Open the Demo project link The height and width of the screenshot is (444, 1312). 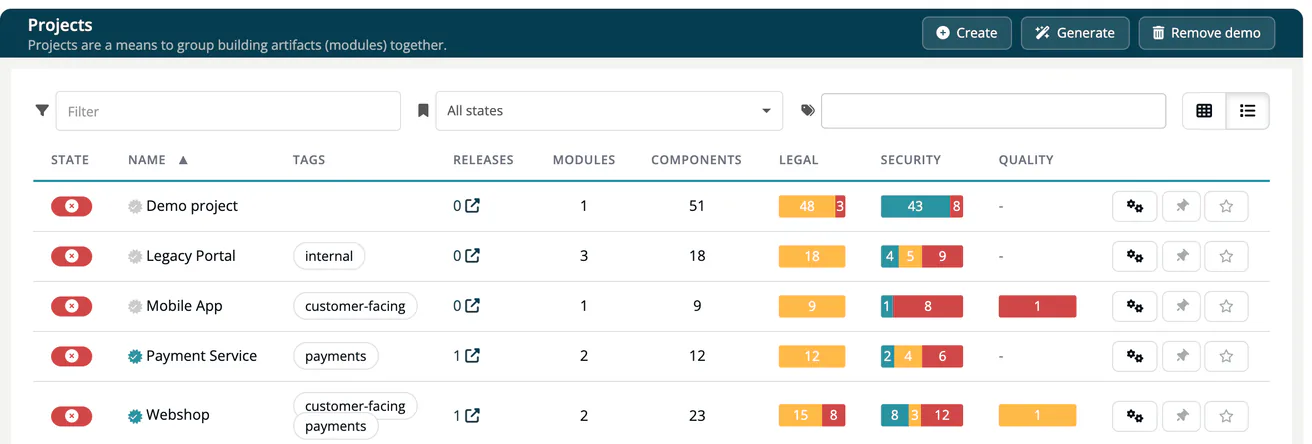point(192,206)
